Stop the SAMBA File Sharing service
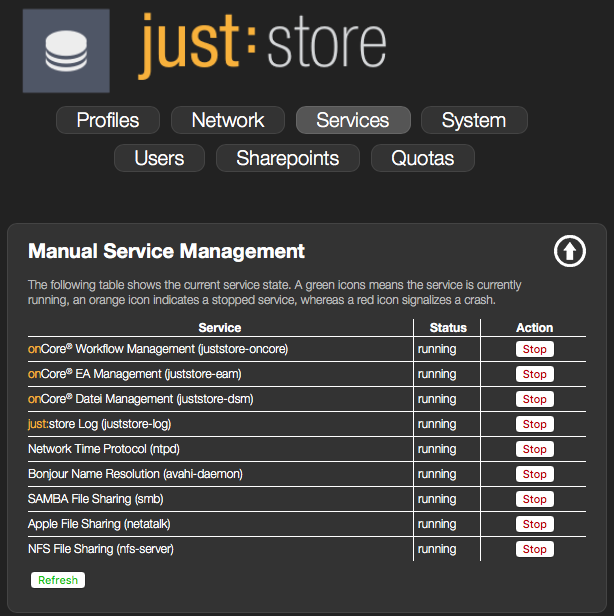 tap(535, 499)
